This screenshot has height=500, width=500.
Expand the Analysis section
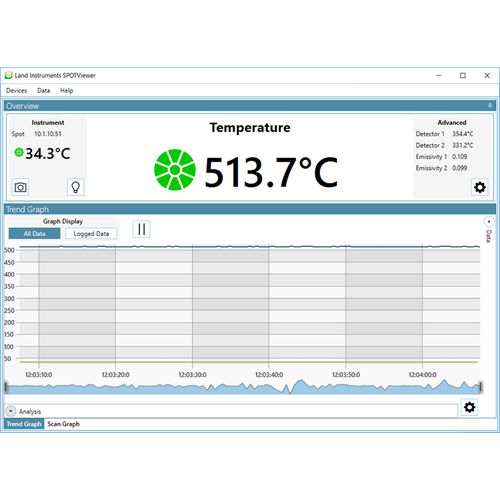[11, 411]
